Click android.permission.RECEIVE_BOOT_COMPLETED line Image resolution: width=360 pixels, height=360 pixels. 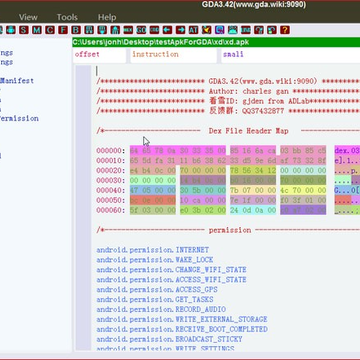(182, 329)
